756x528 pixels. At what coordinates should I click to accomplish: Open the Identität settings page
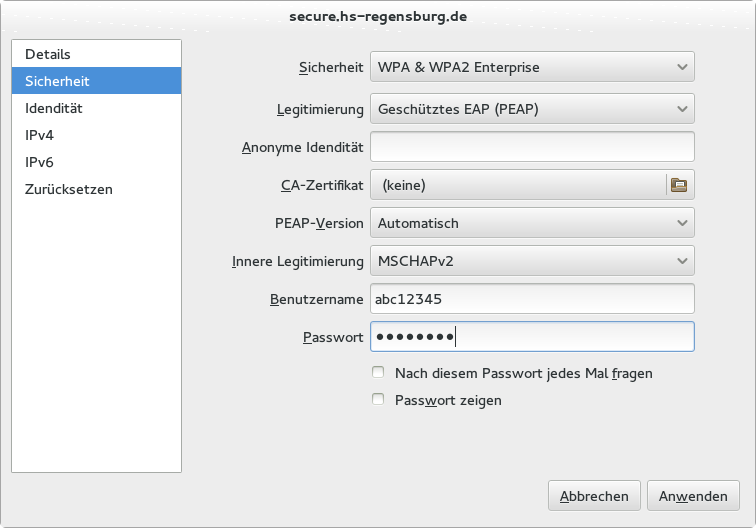click(x=54, y=108)
